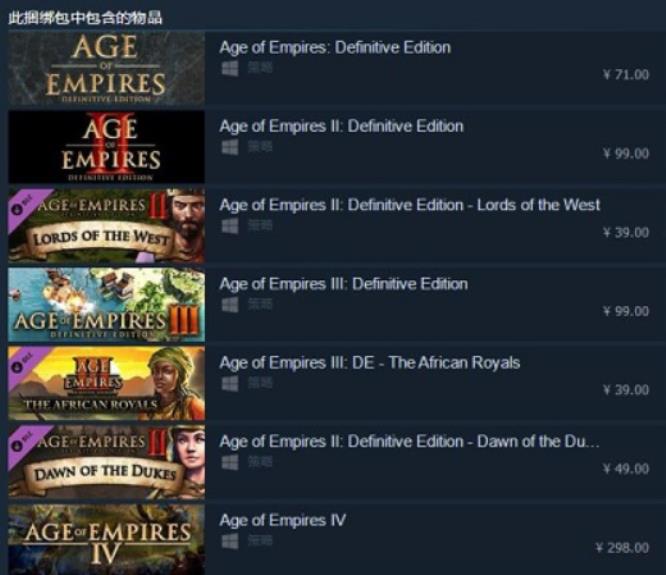This screenshot has width=666, height=575.
Task: Click the ¥ 298.00 price for Age of Empires IV
Action: coord(621,548)
